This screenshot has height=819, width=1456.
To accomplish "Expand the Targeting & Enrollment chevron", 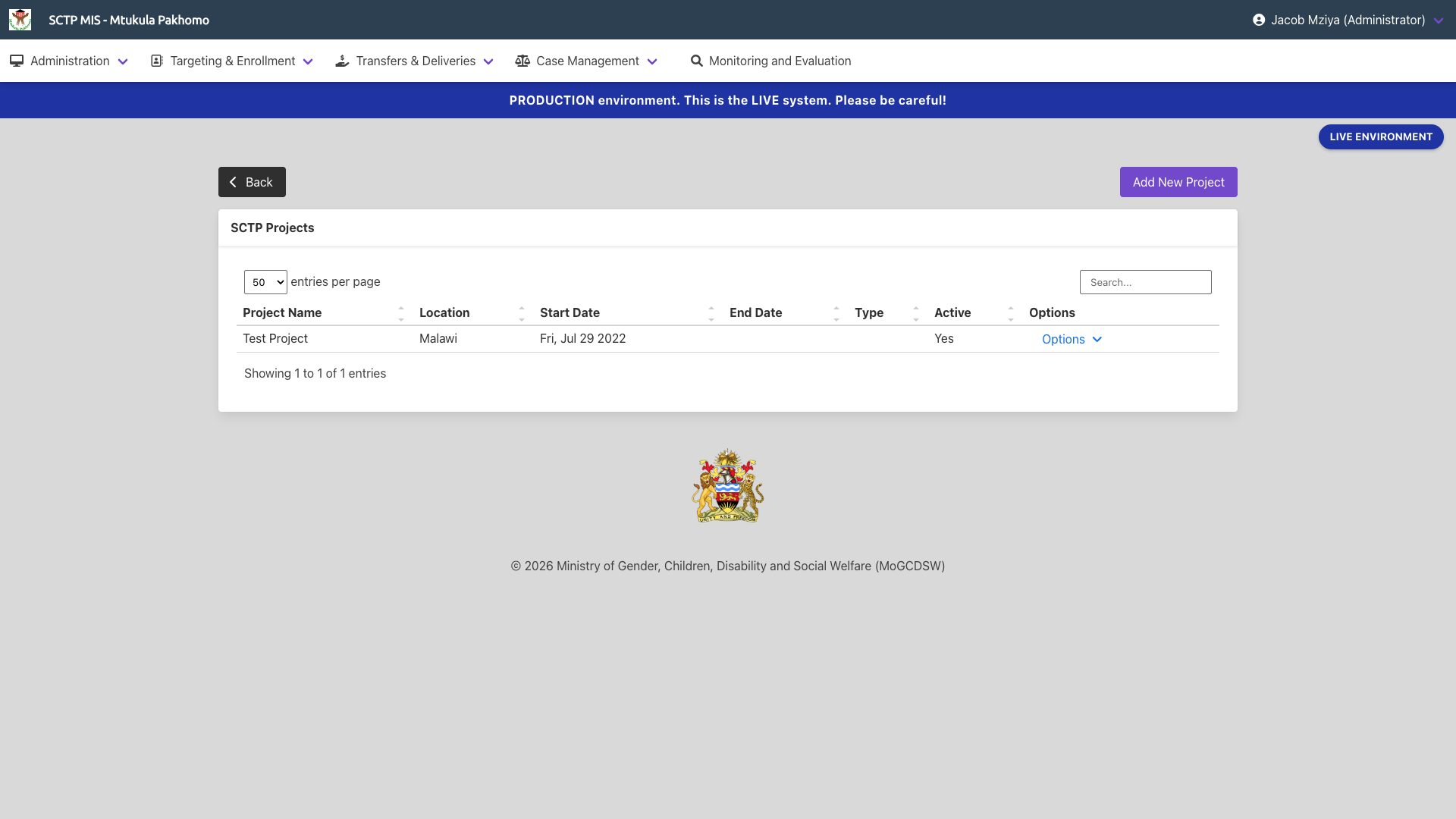I will point(308,61).
